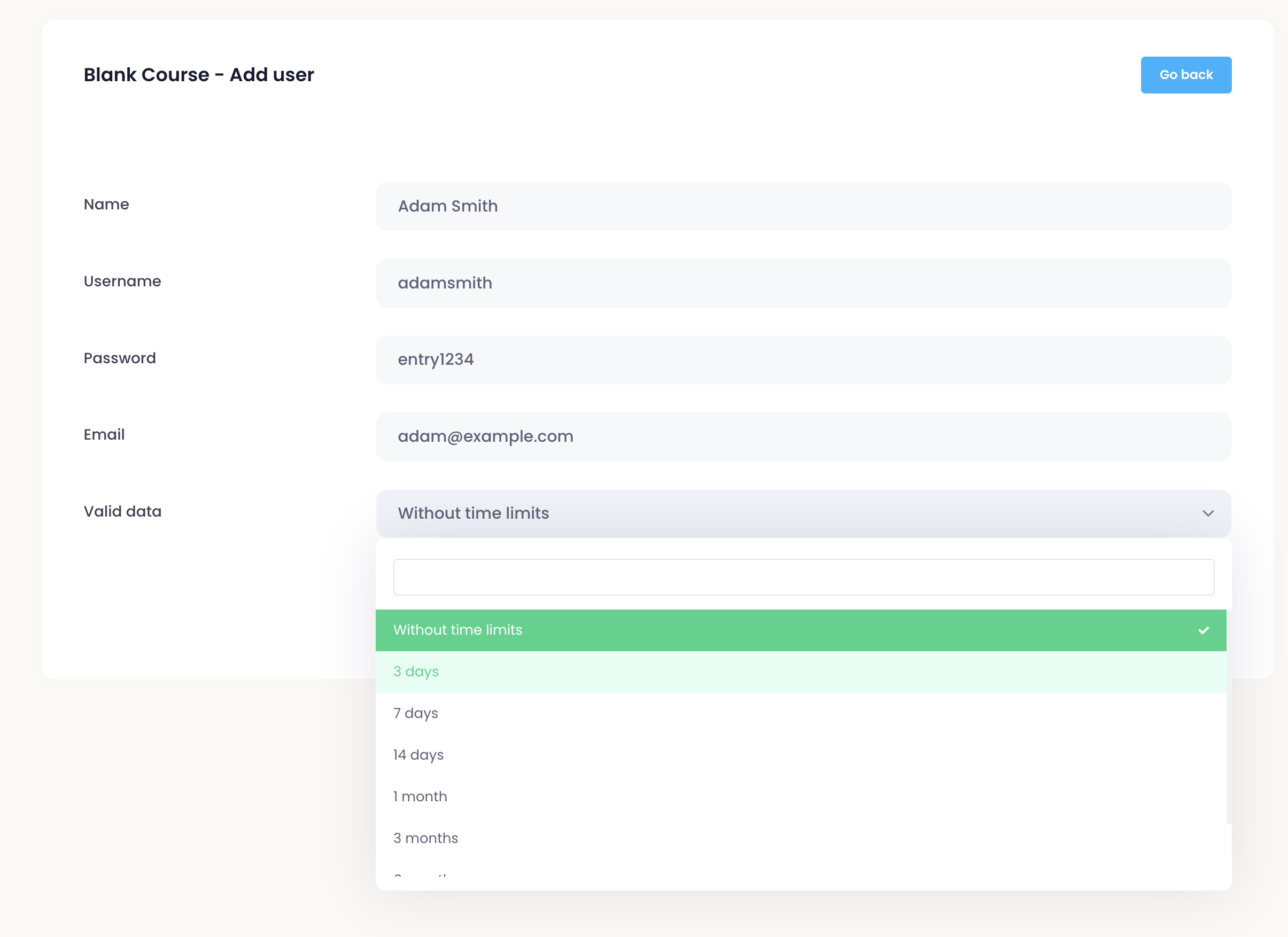Viewport: 1288px width, 937px height.
Task: Pick the 1 month option
Action: [420, 797]
